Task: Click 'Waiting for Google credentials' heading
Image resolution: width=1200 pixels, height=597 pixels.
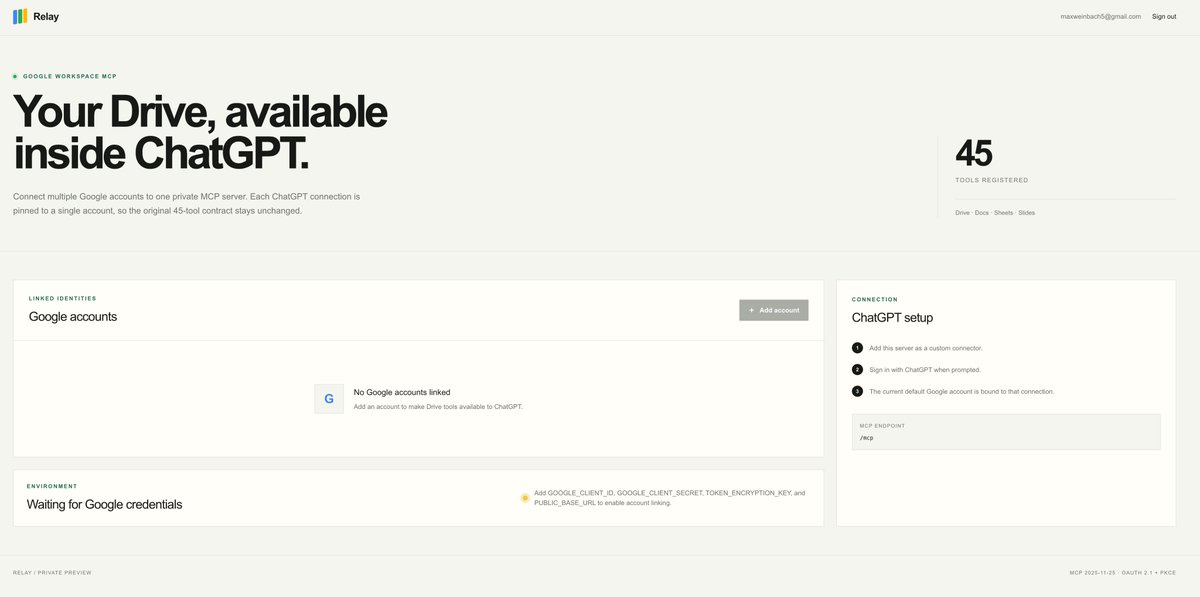Action: [x=105, y=505]
